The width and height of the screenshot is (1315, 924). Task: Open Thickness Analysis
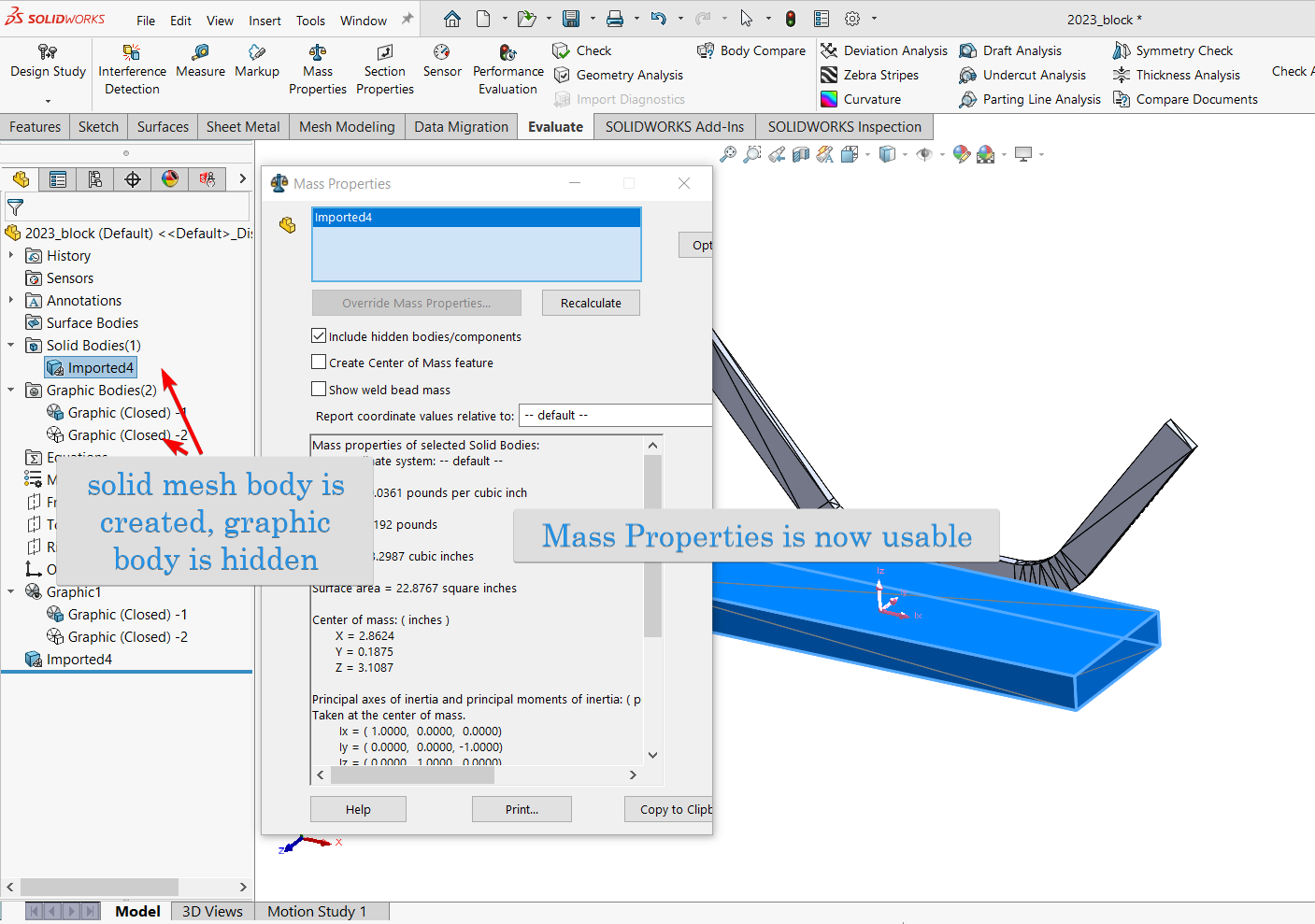pos(1177,75)
